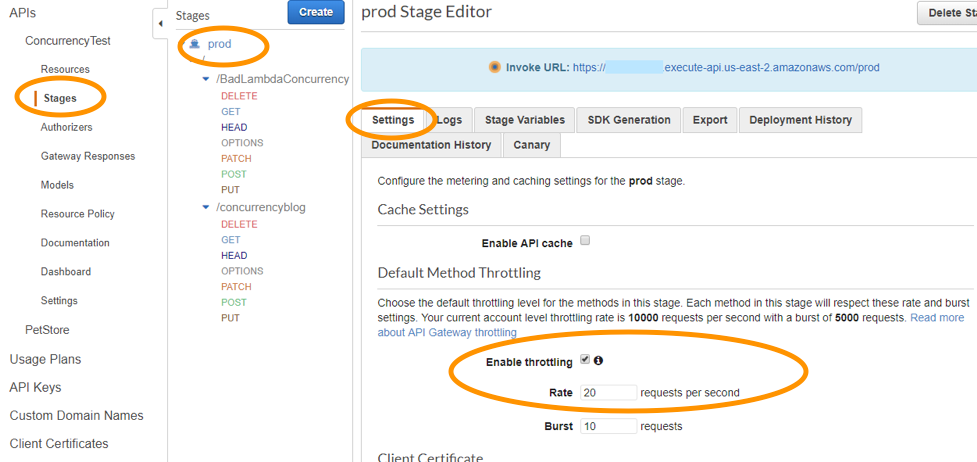
Task: Open Read more about API Gateway throttling
Action: tap(671, 325)
